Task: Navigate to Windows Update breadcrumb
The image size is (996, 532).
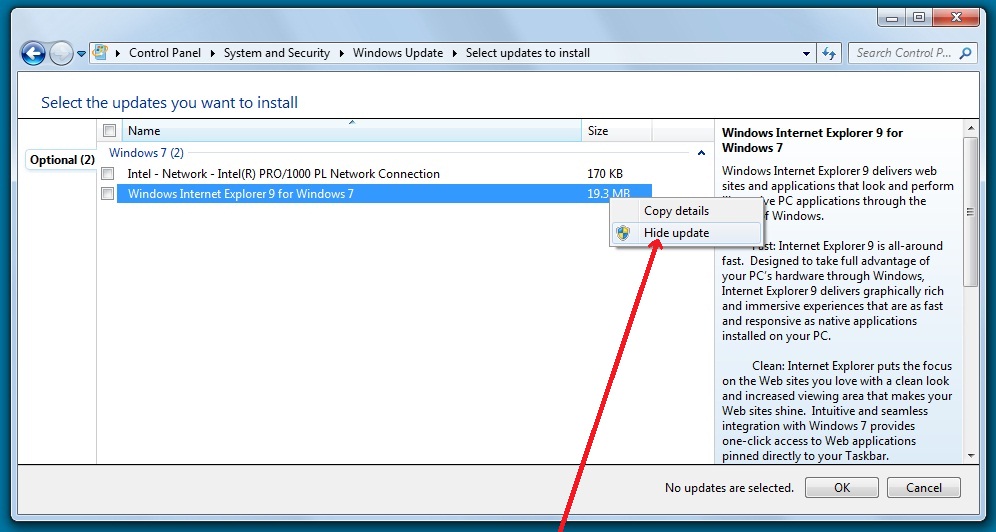Action: click(x=398, y=53)
